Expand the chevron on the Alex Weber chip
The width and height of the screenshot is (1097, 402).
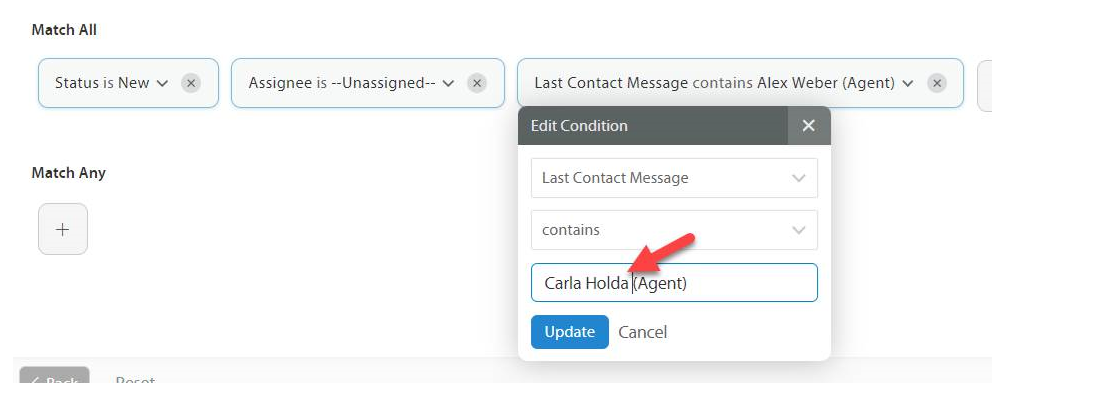(908, 83)
